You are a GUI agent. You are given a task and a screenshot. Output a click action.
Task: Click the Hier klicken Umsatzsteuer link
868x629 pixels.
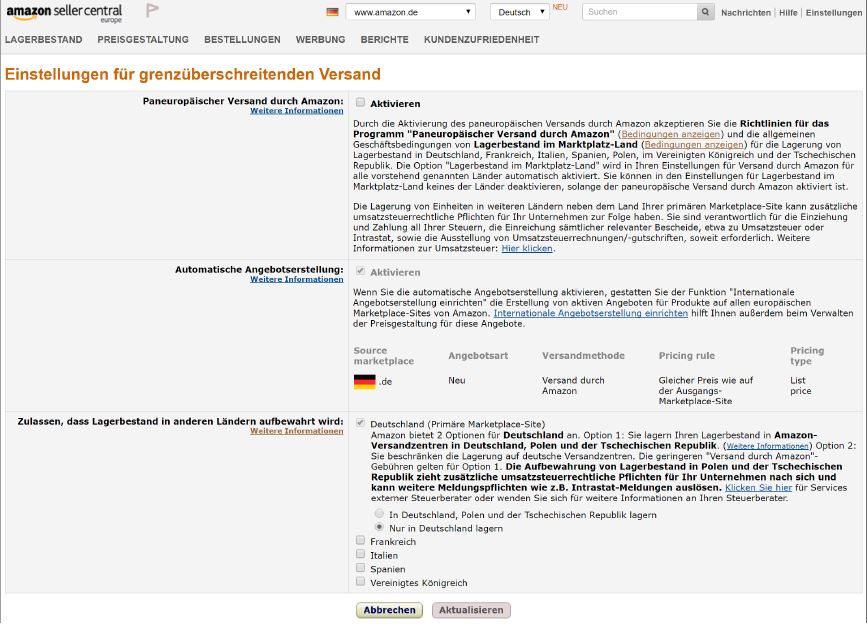527,249
